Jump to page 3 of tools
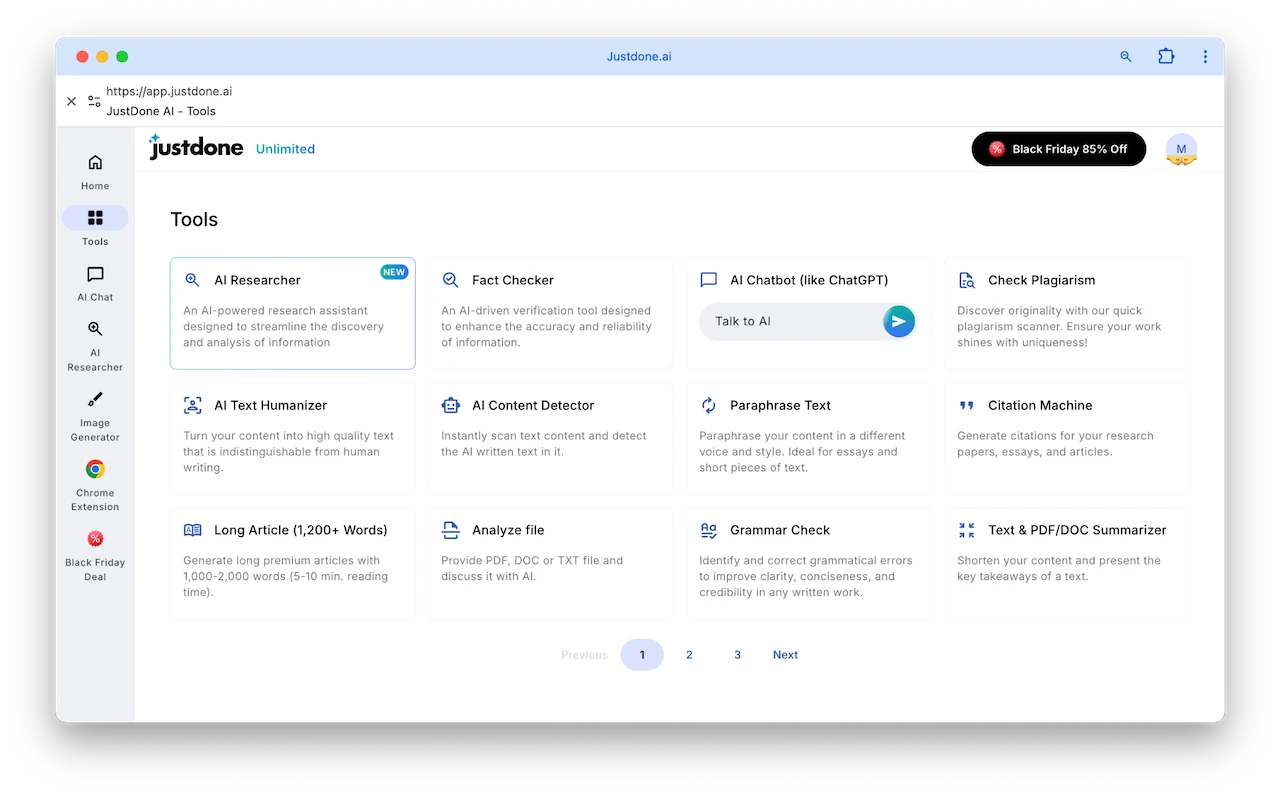 point(737,655)
